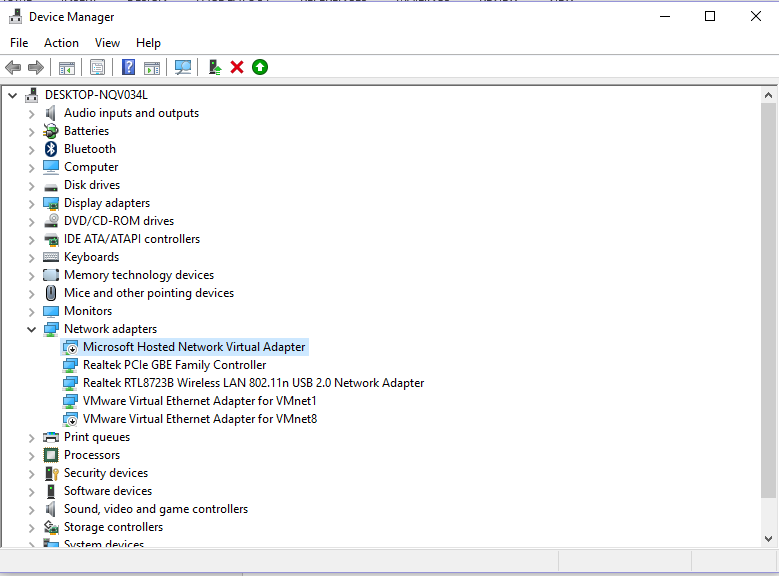This screenshot has width=779, height=576.
Task: Expand Audio inputs and outputs
Action: [31, 114]
